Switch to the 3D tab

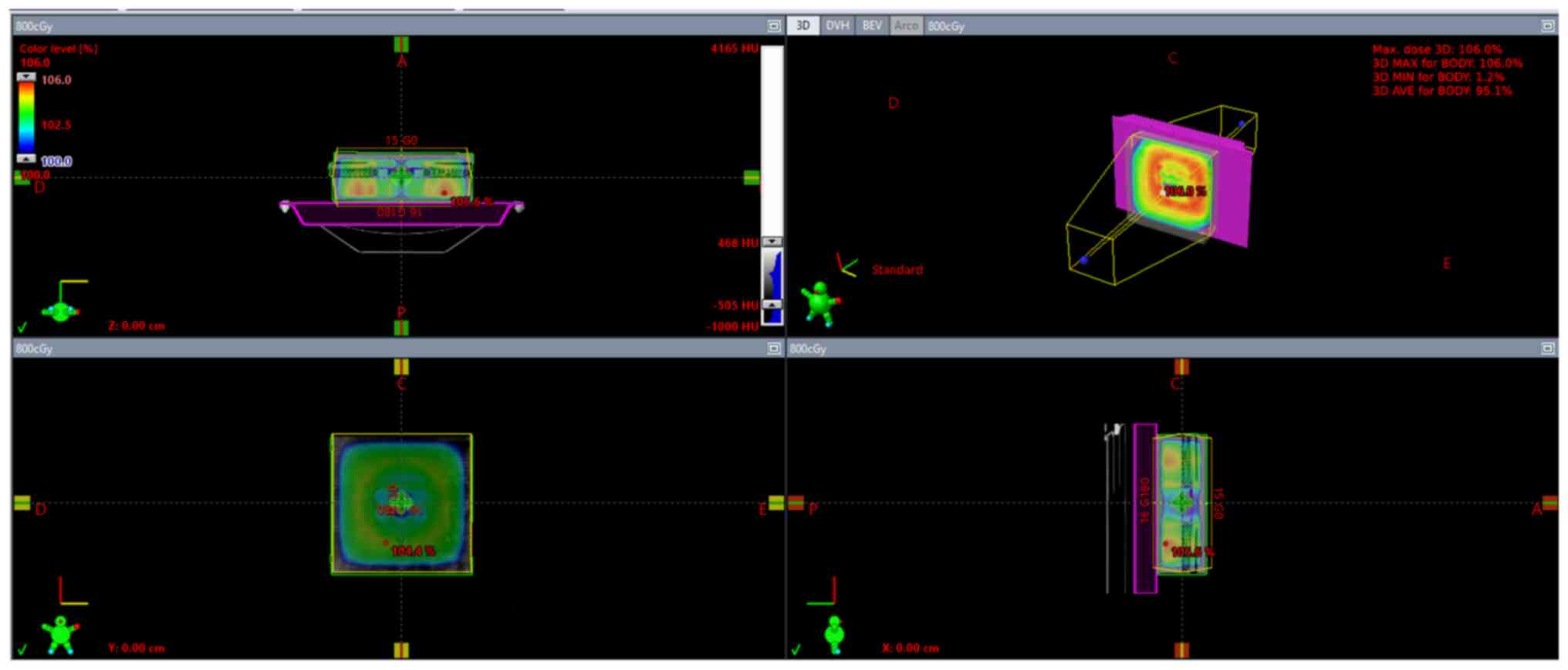[803, 25]
